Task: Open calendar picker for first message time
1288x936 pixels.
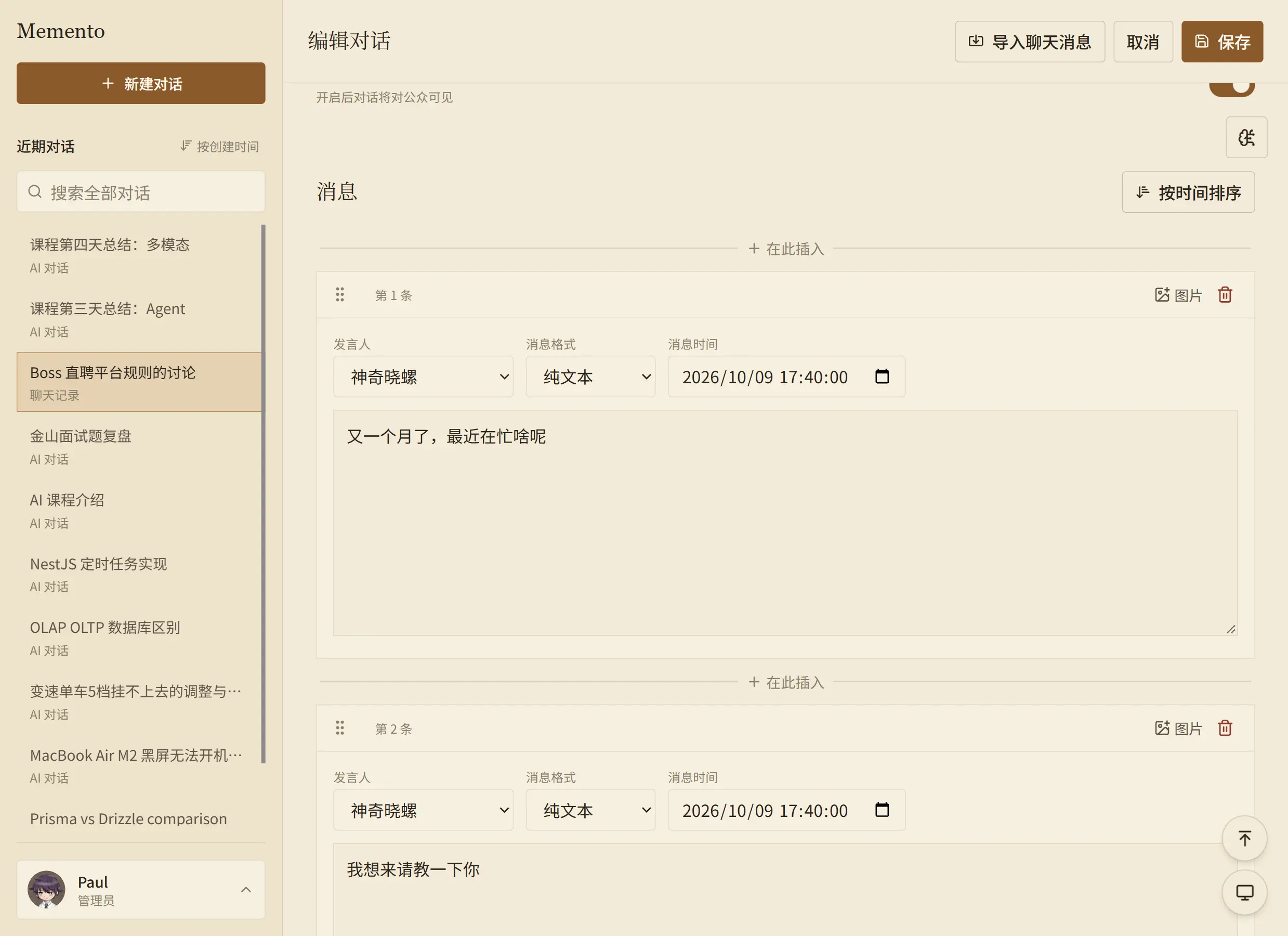Action: [882, 376]
